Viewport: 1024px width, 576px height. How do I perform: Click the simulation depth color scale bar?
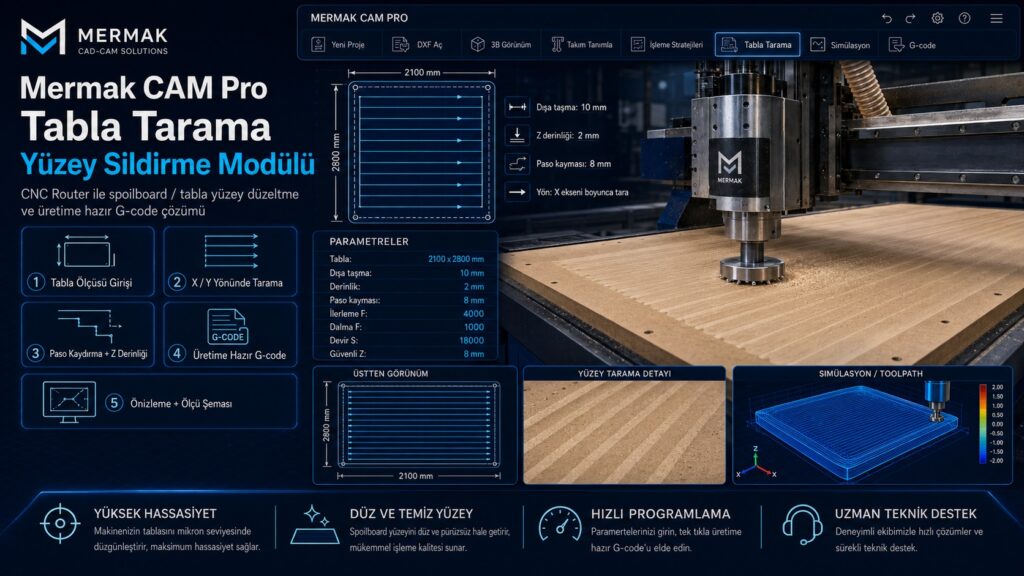click(x=983, y=424)
